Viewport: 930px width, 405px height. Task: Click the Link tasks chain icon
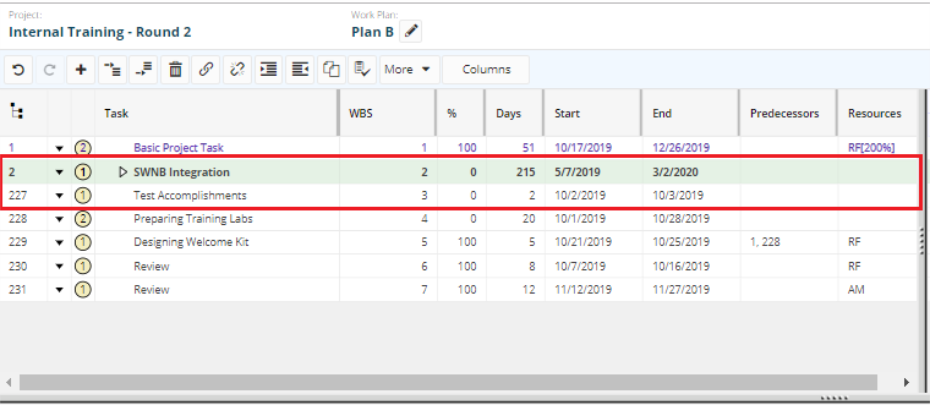coord(206,70)
